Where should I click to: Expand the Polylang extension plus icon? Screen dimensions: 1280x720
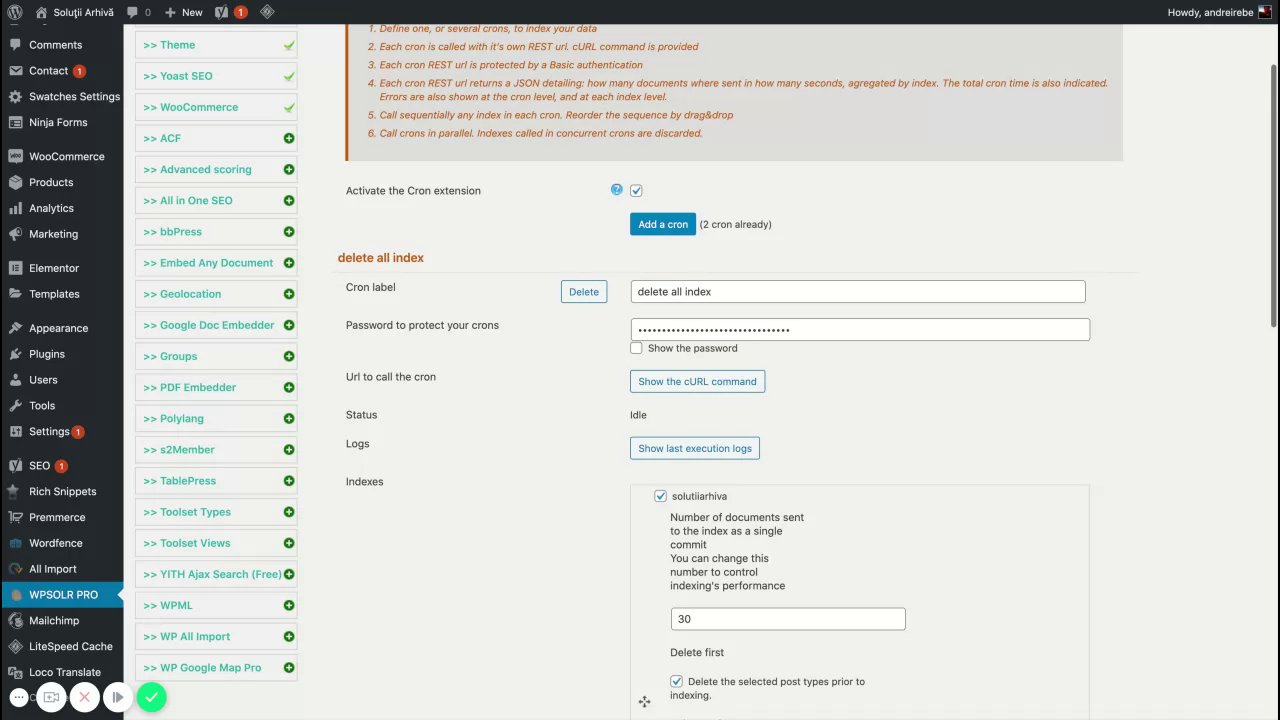pyautogui.click(x=289, y=419)
